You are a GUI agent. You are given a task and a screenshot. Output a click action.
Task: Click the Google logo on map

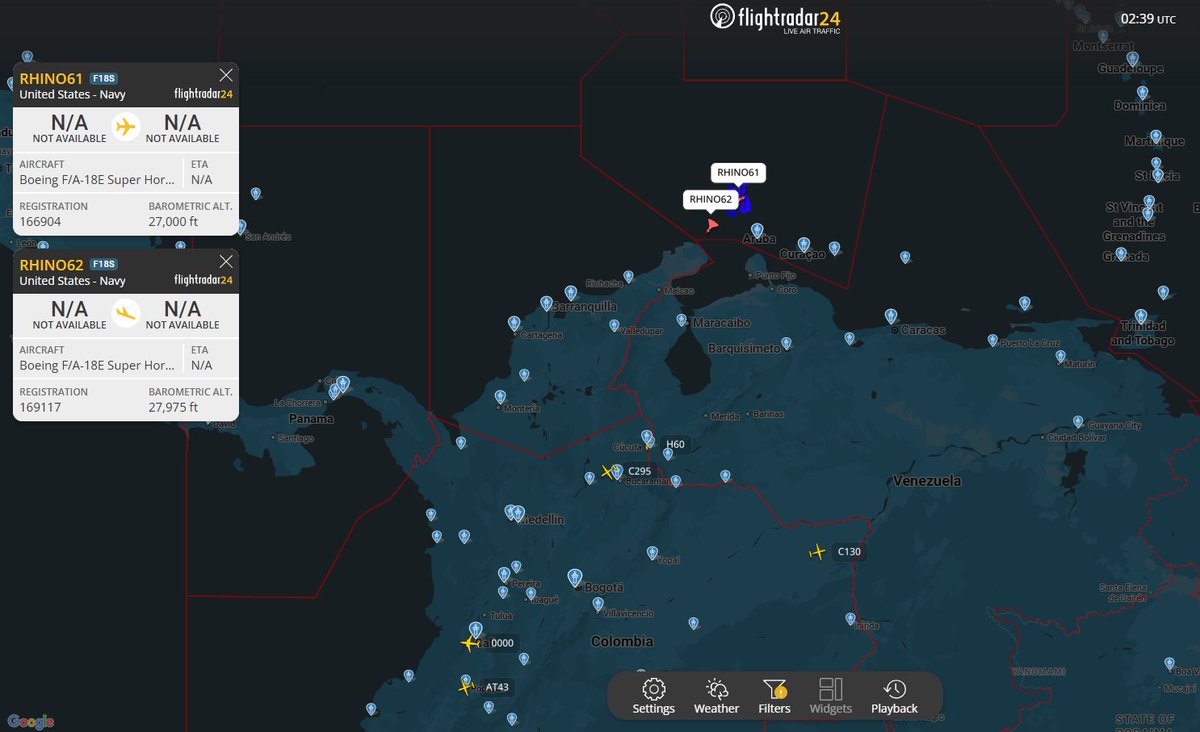30,722
